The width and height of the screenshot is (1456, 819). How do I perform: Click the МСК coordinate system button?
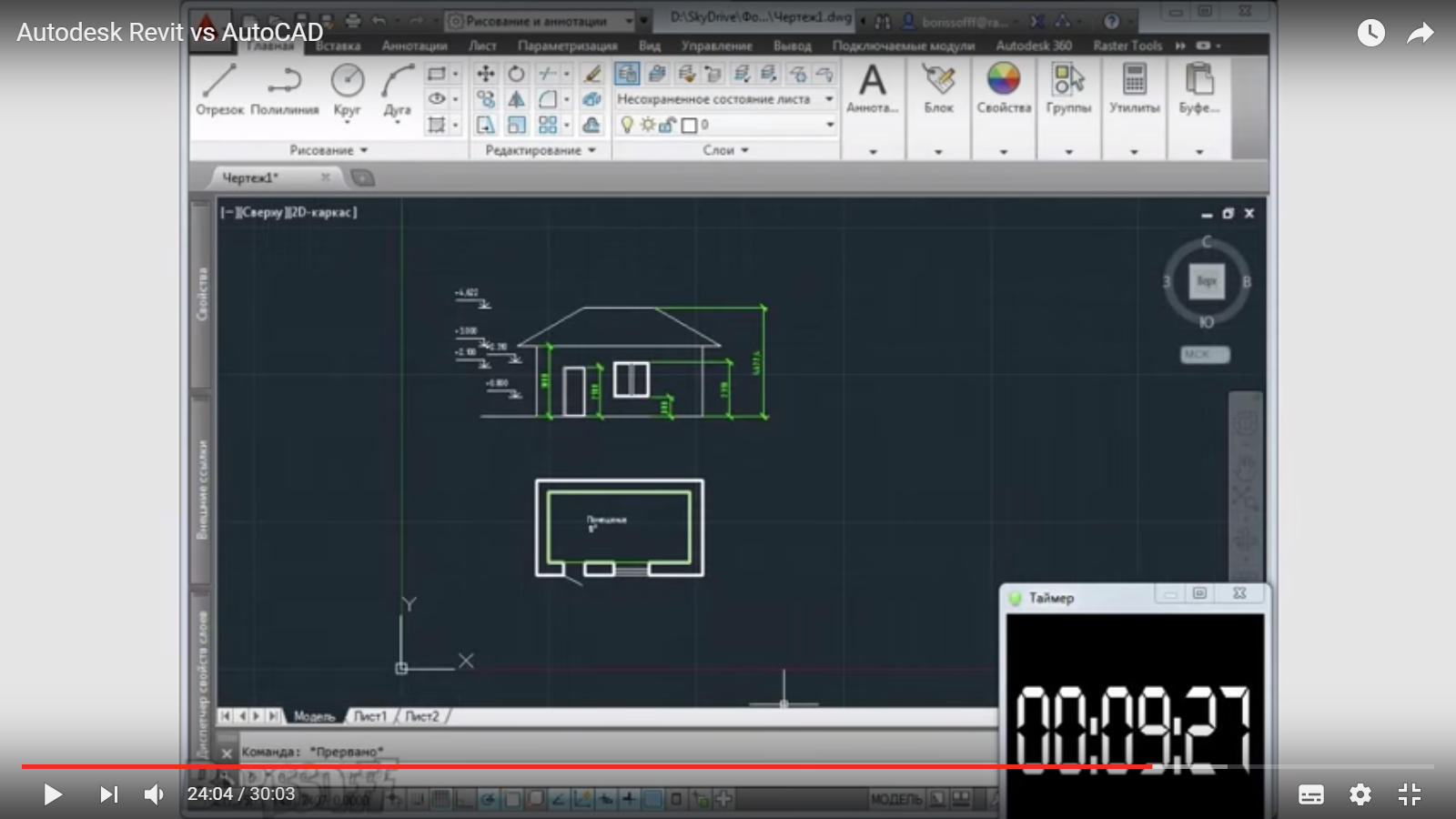[1205, 354]
